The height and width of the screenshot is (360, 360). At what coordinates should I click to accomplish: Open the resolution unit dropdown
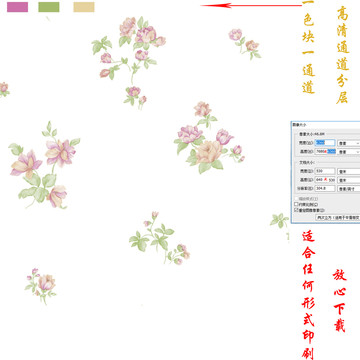tap(349, 189)
